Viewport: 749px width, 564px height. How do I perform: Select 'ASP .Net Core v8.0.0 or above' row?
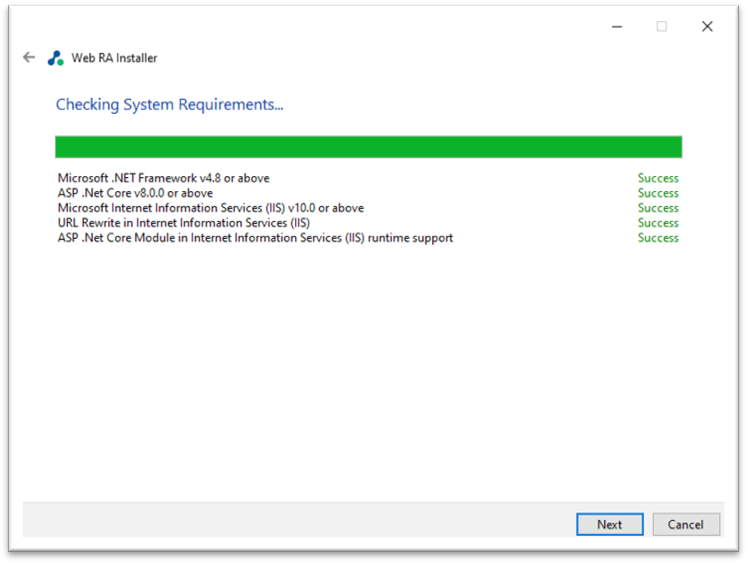pos(368,193)
